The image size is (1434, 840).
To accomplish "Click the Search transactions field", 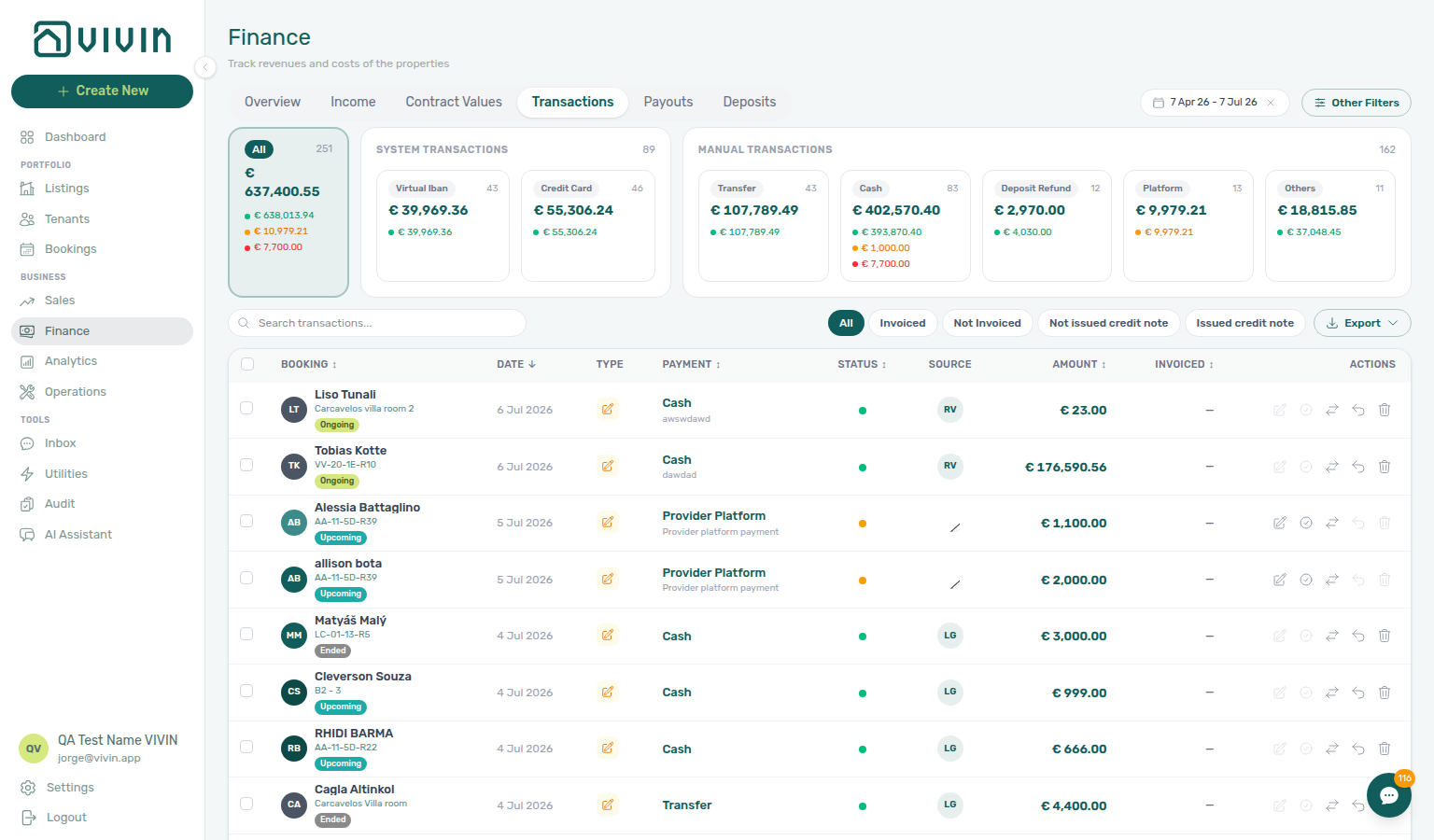I will pyautogui.click(x=377, y=323).
